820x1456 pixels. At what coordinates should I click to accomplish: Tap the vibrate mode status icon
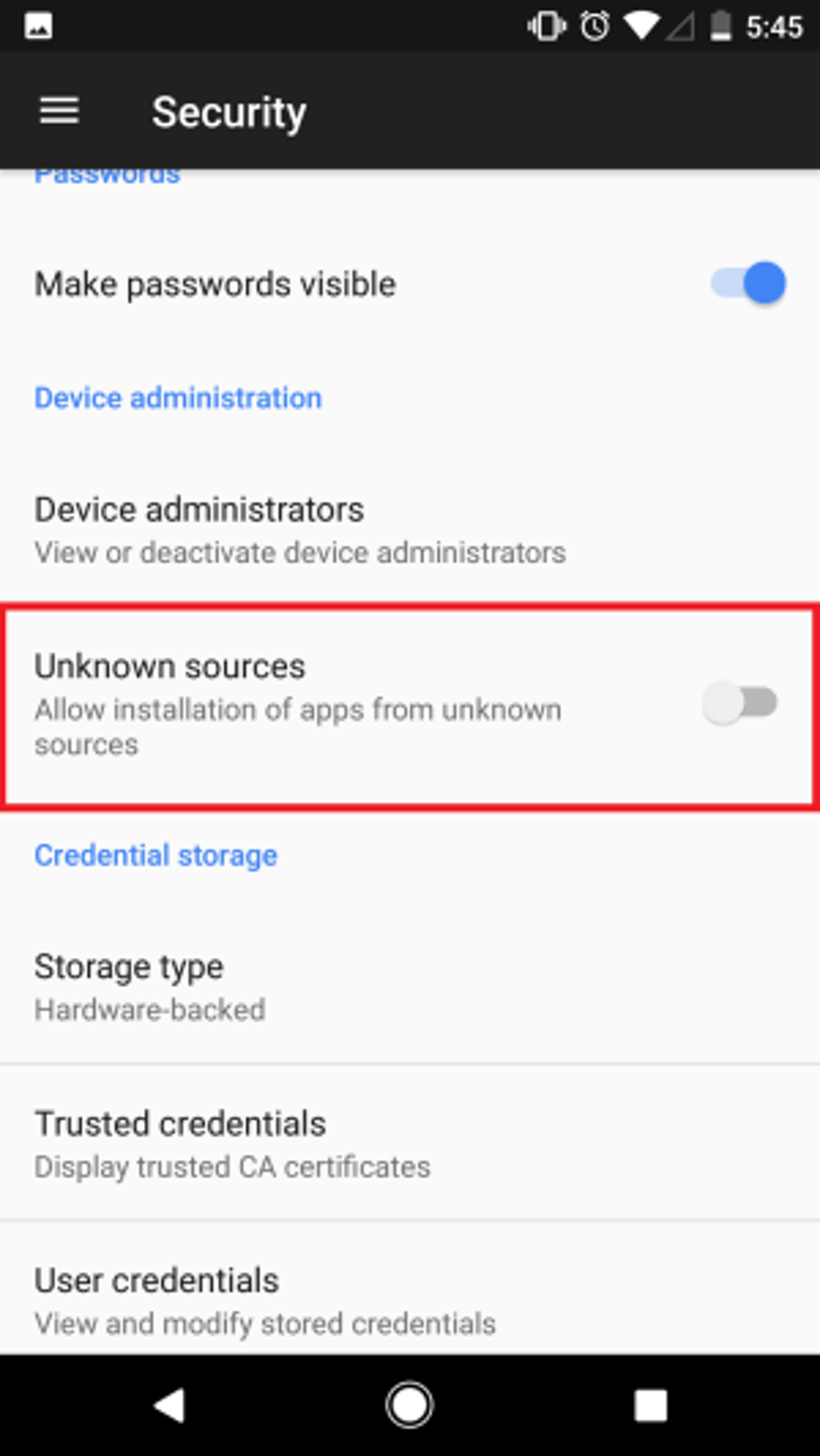pyautogui.click(x=546, y=27)
